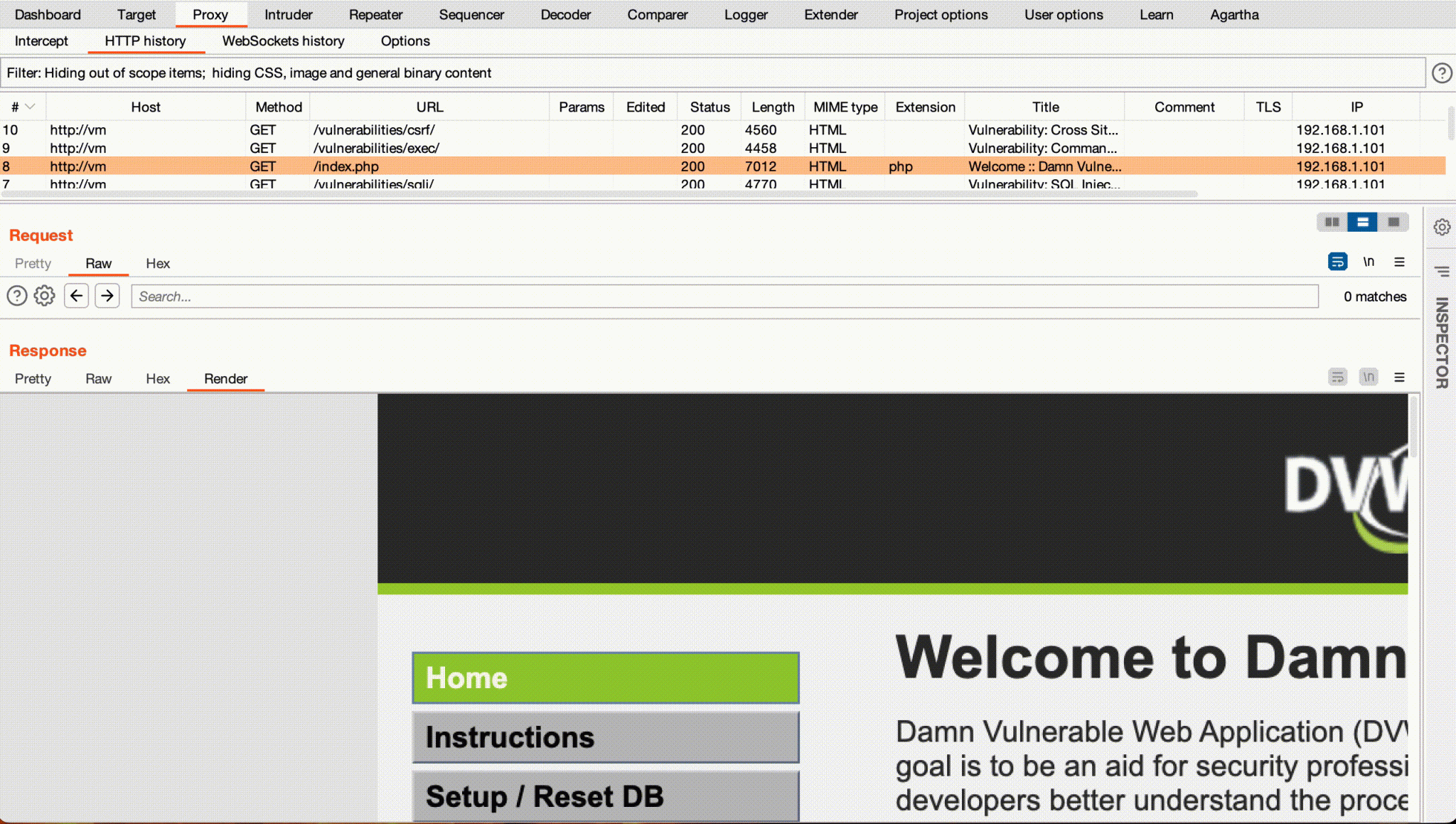
Task: Click the Instructions link in rendered page
Action: [605, 737]
